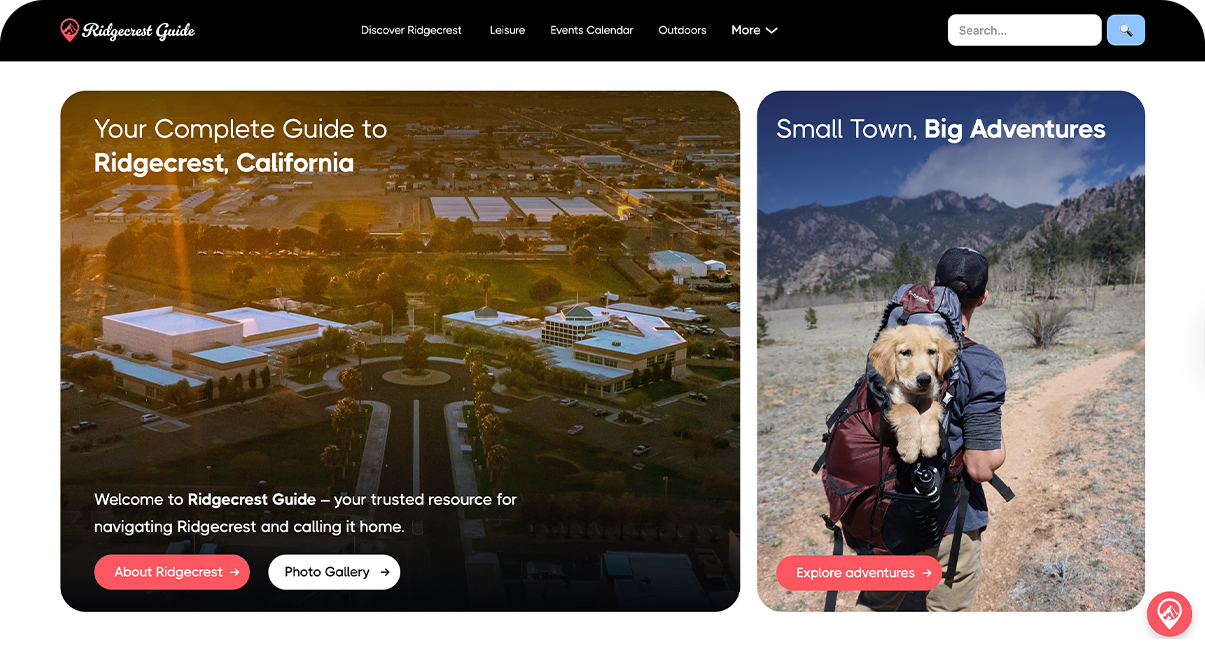The image size is (1205, 648).
Task: Select Outdoors in the navigation bar
Action: (x=682, y=30)
